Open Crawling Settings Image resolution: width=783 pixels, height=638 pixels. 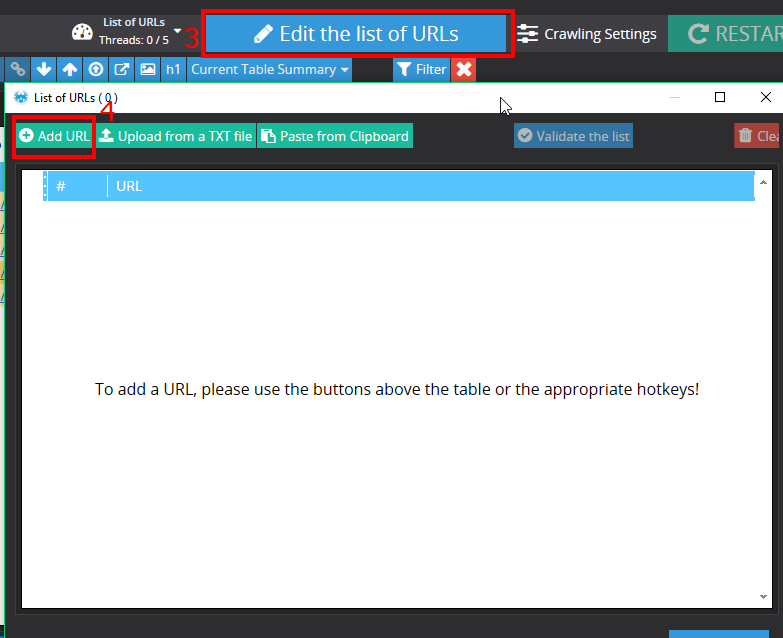click(586, 34)
